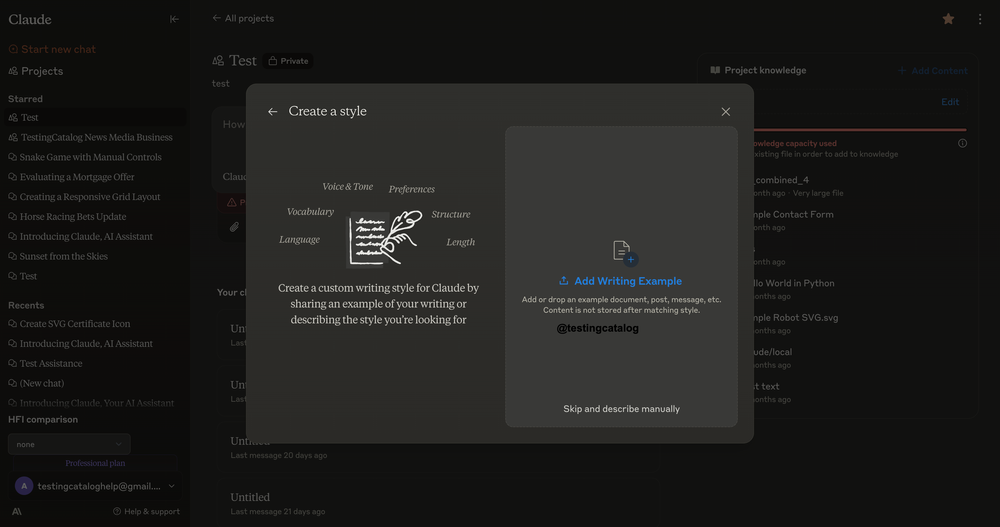Image resolution: width=1000 pixels, height=527 pixels.
Task: Go back to All projects
Action: tap(243, 18)
